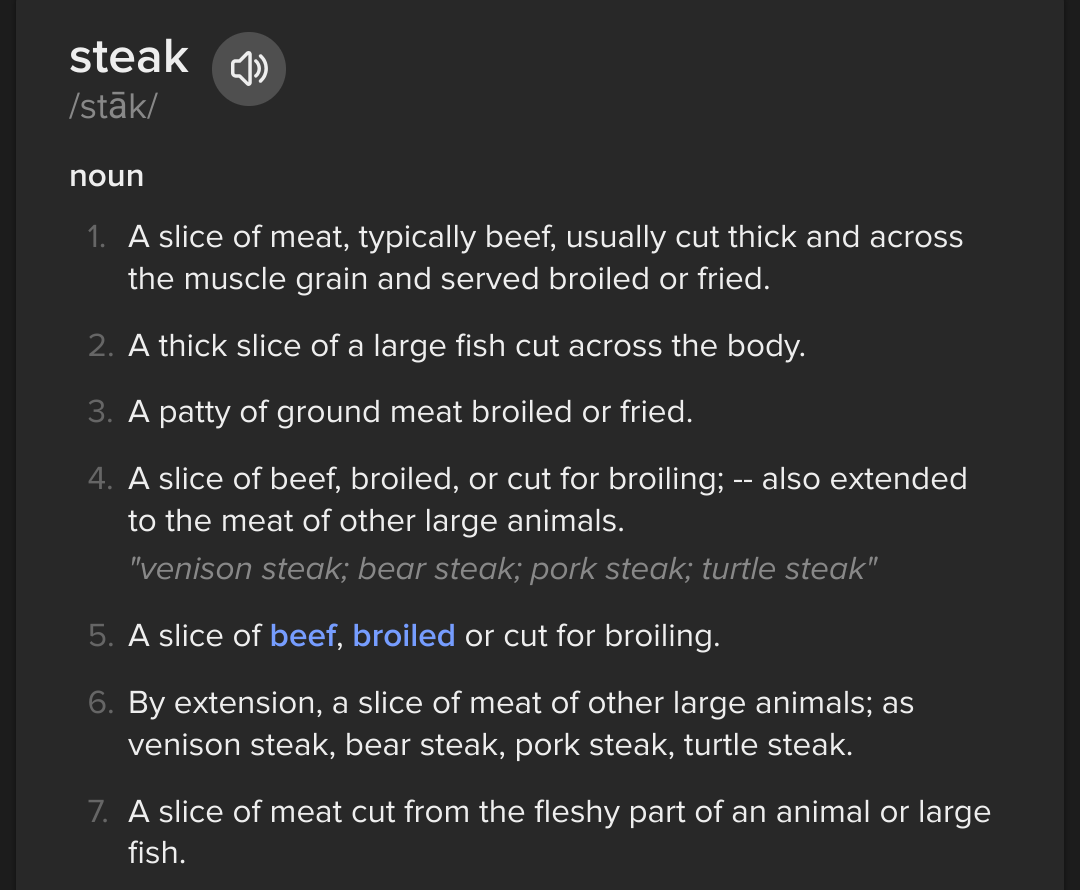This screenshot has width=1080, height=890.
Task: Click the 'By extension' definition six
Action: point(520,723)
